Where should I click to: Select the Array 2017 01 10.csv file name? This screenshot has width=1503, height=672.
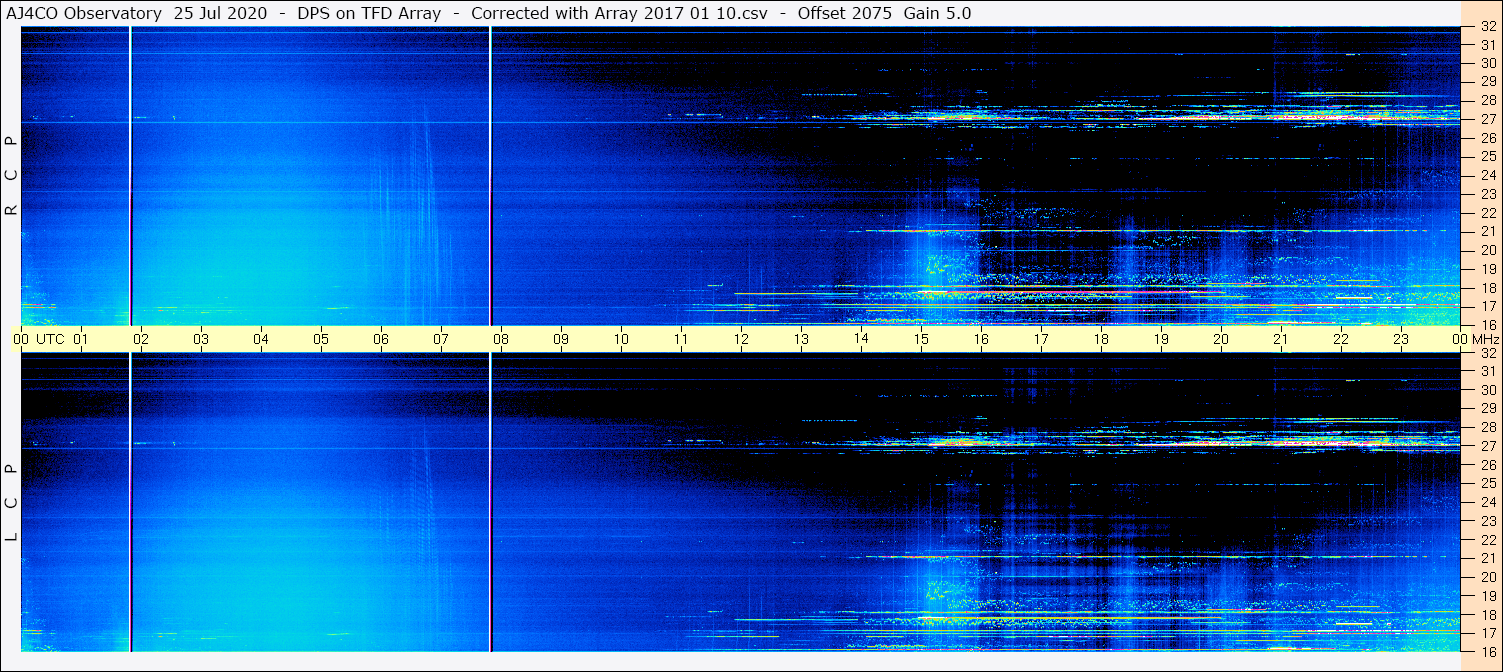coord(683,14)
